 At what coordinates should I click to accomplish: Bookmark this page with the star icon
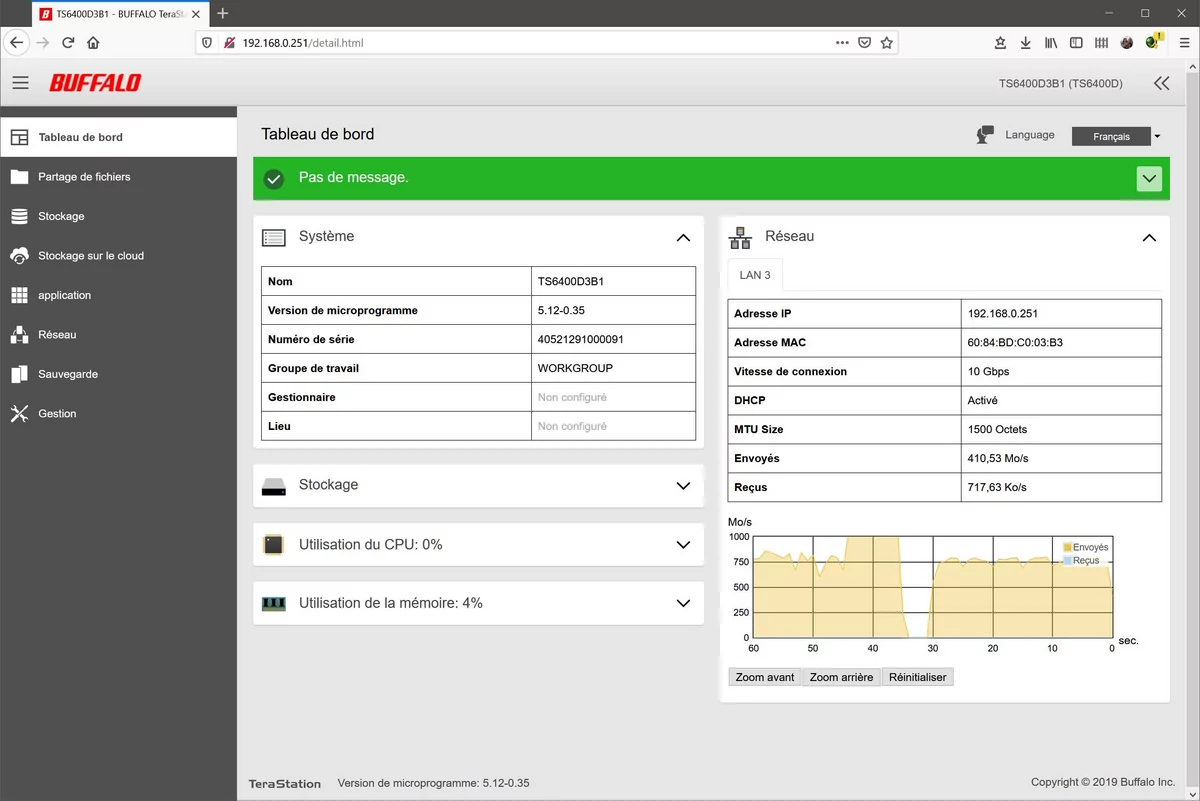(x=886, y=43)
